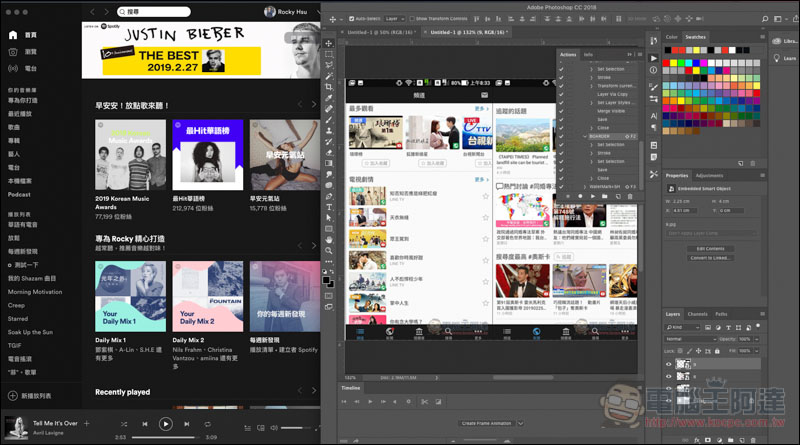Open Podcast in Spotify sidebar
The image size is (800, 445).
click(19, 194)
